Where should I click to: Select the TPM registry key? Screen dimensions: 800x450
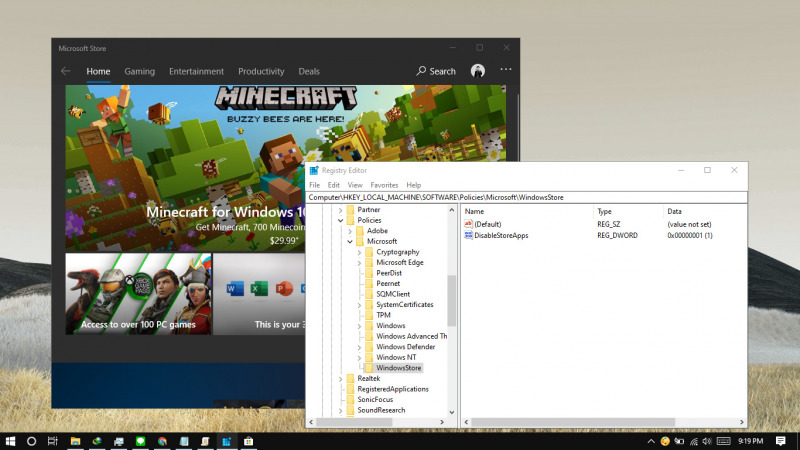click(383, 315)
